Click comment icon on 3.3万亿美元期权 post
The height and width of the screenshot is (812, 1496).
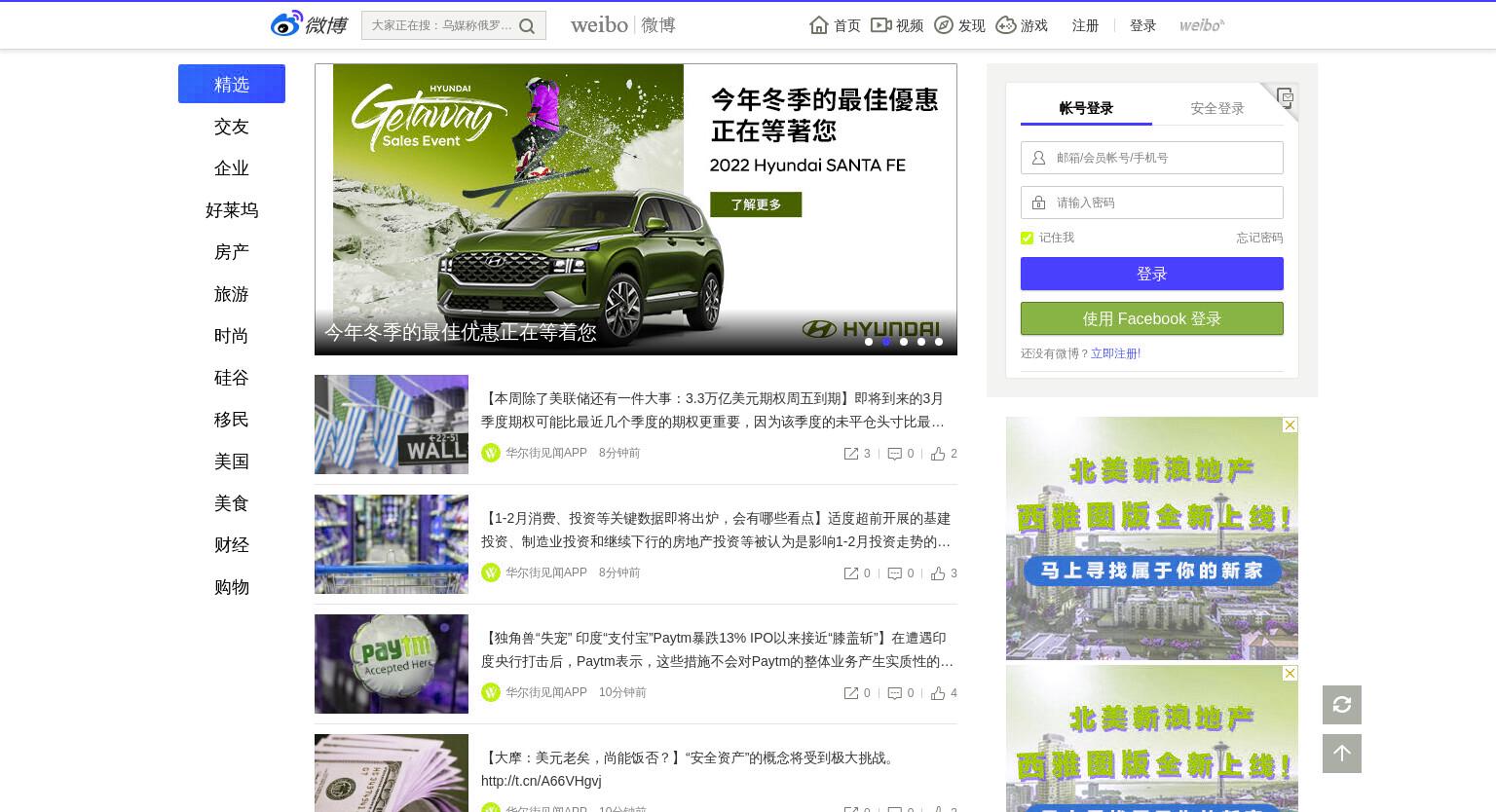click(x=894, y=454)
